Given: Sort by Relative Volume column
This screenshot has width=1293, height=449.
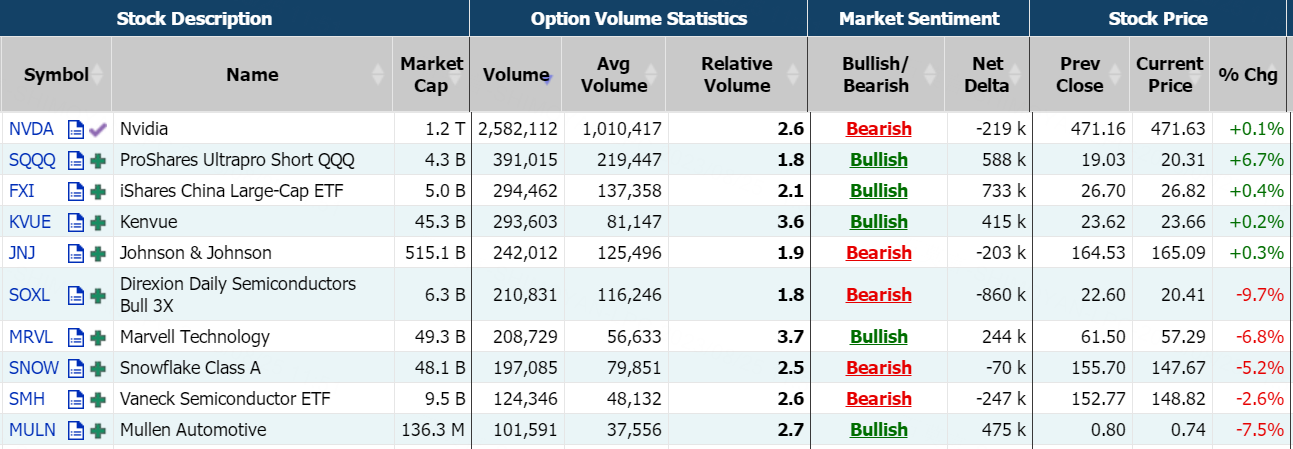Looking at the screenshot, I should 736,74.
